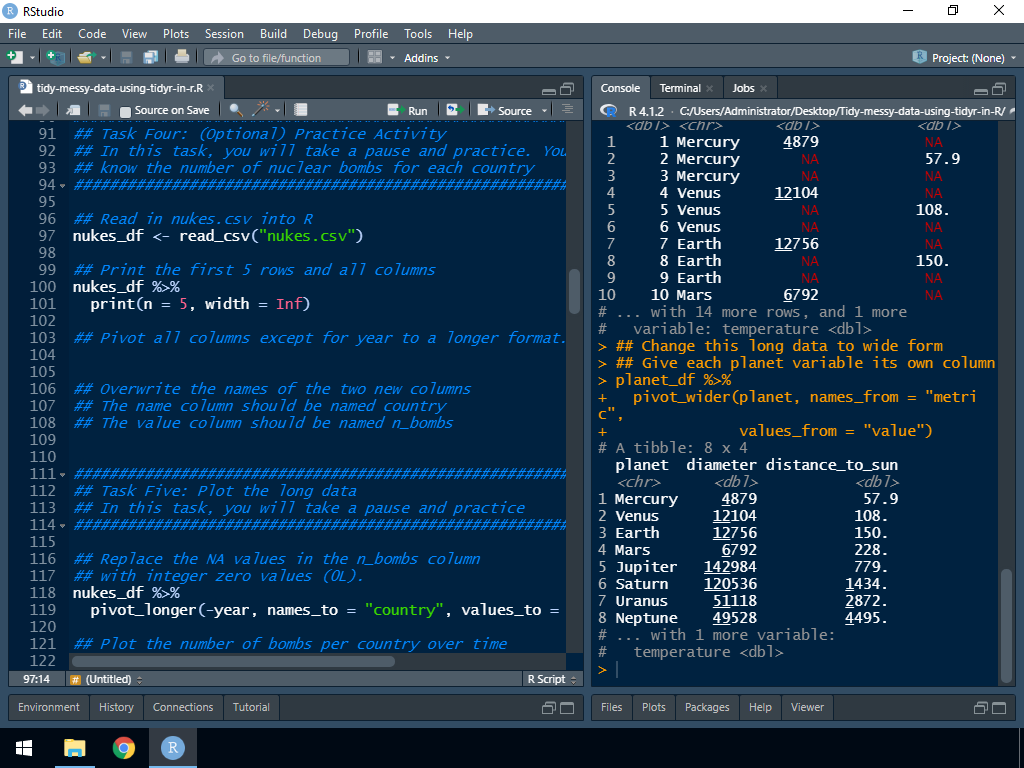The image size is (1024, 768).
Task: Open the Project: (None) dropdown
Action: click(x=966, y=58)
